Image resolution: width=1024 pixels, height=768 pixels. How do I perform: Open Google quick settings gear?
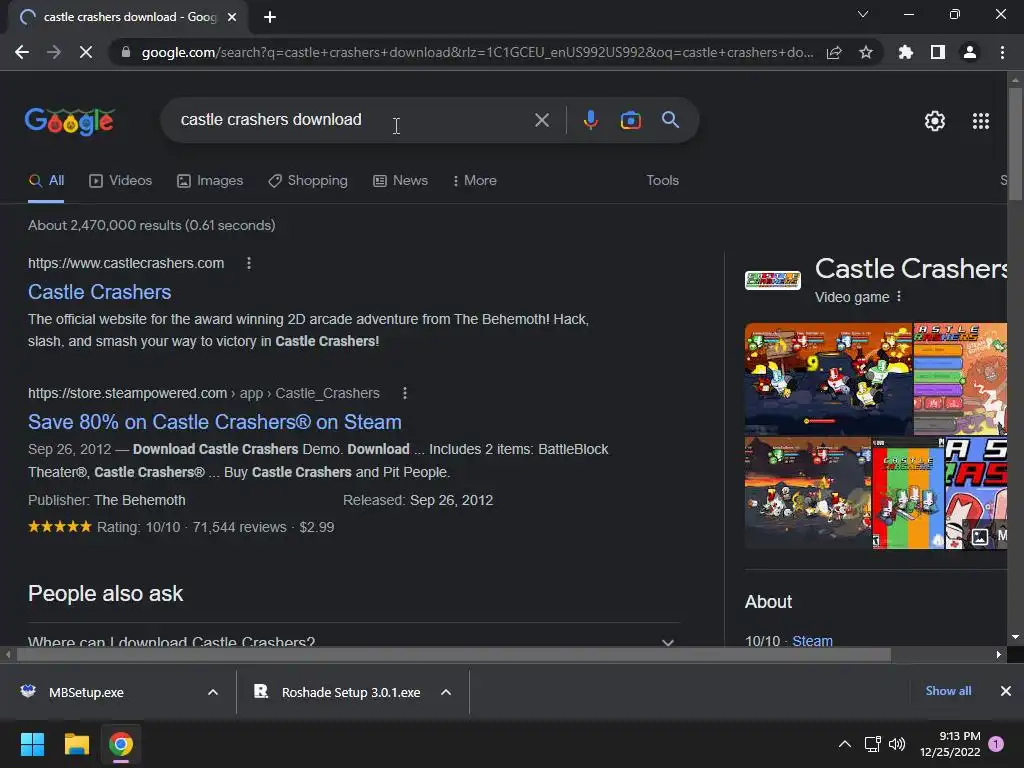[935, 121]
